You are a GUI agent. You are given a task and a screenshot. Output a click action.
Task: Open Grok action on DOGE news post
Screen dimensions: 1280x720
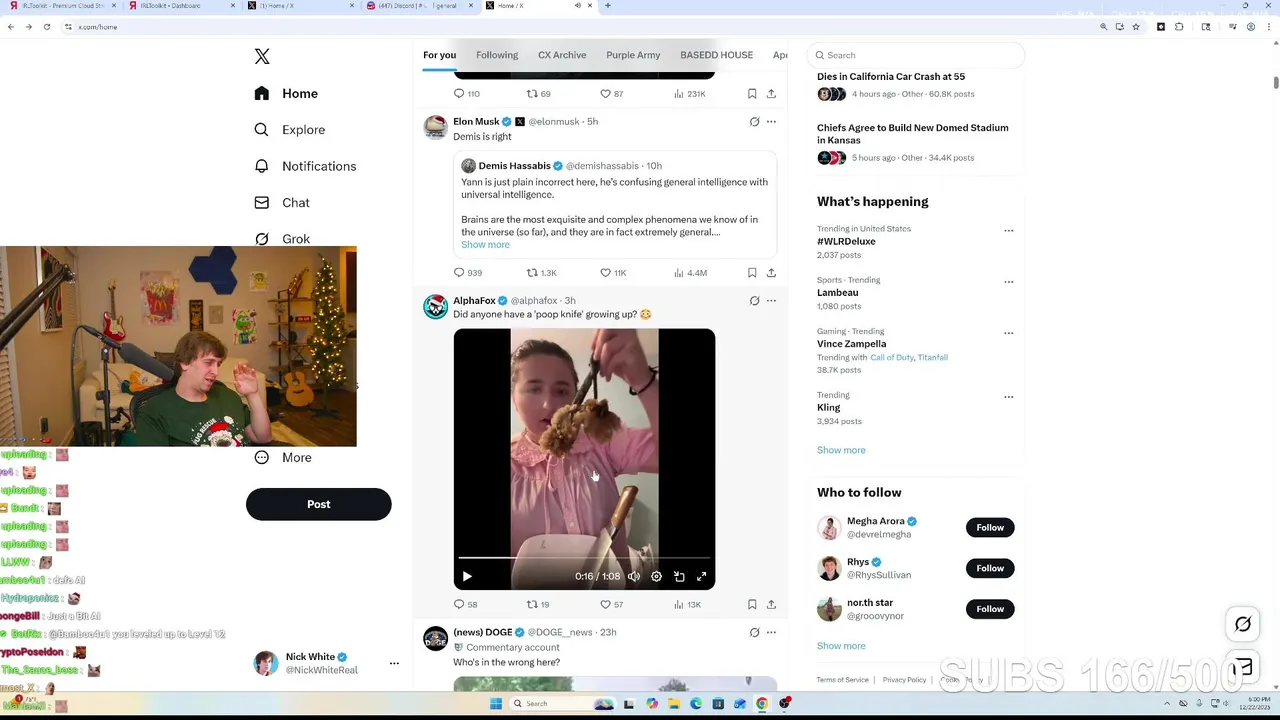click(x=754, y=632)
